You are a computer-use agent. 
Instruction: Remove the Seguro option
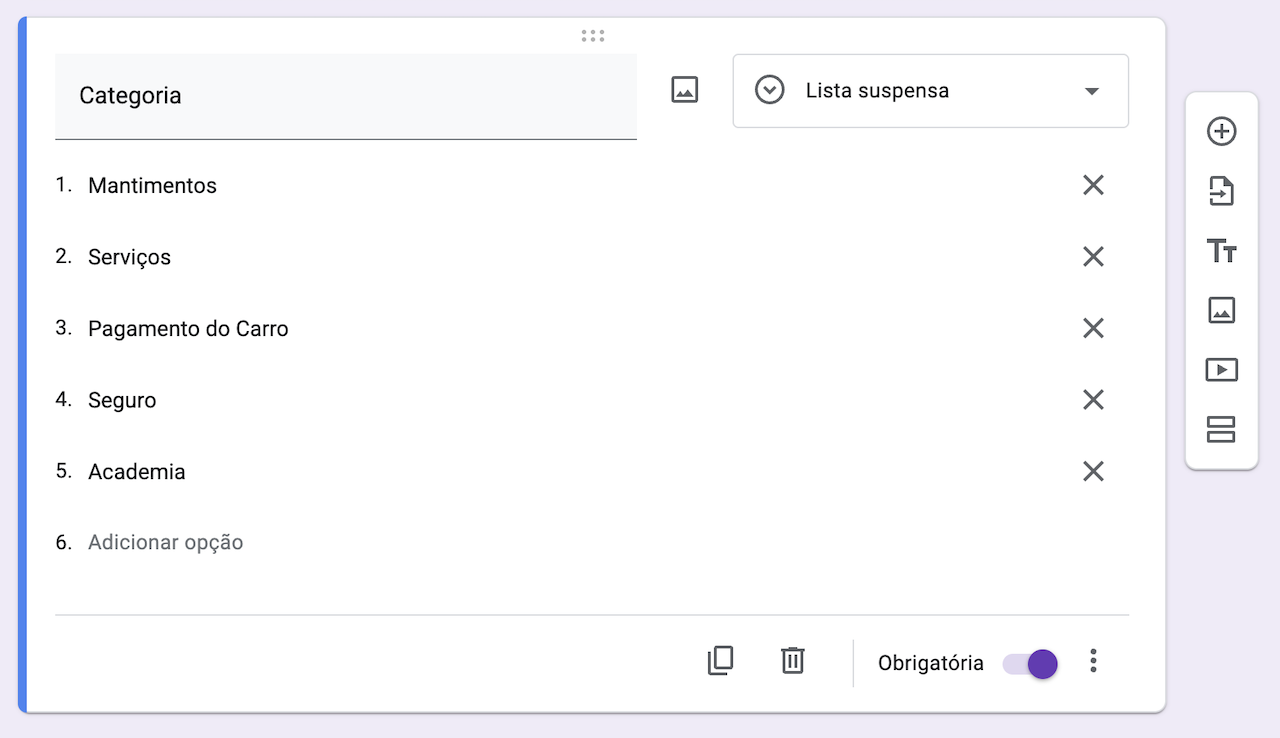1093,400
